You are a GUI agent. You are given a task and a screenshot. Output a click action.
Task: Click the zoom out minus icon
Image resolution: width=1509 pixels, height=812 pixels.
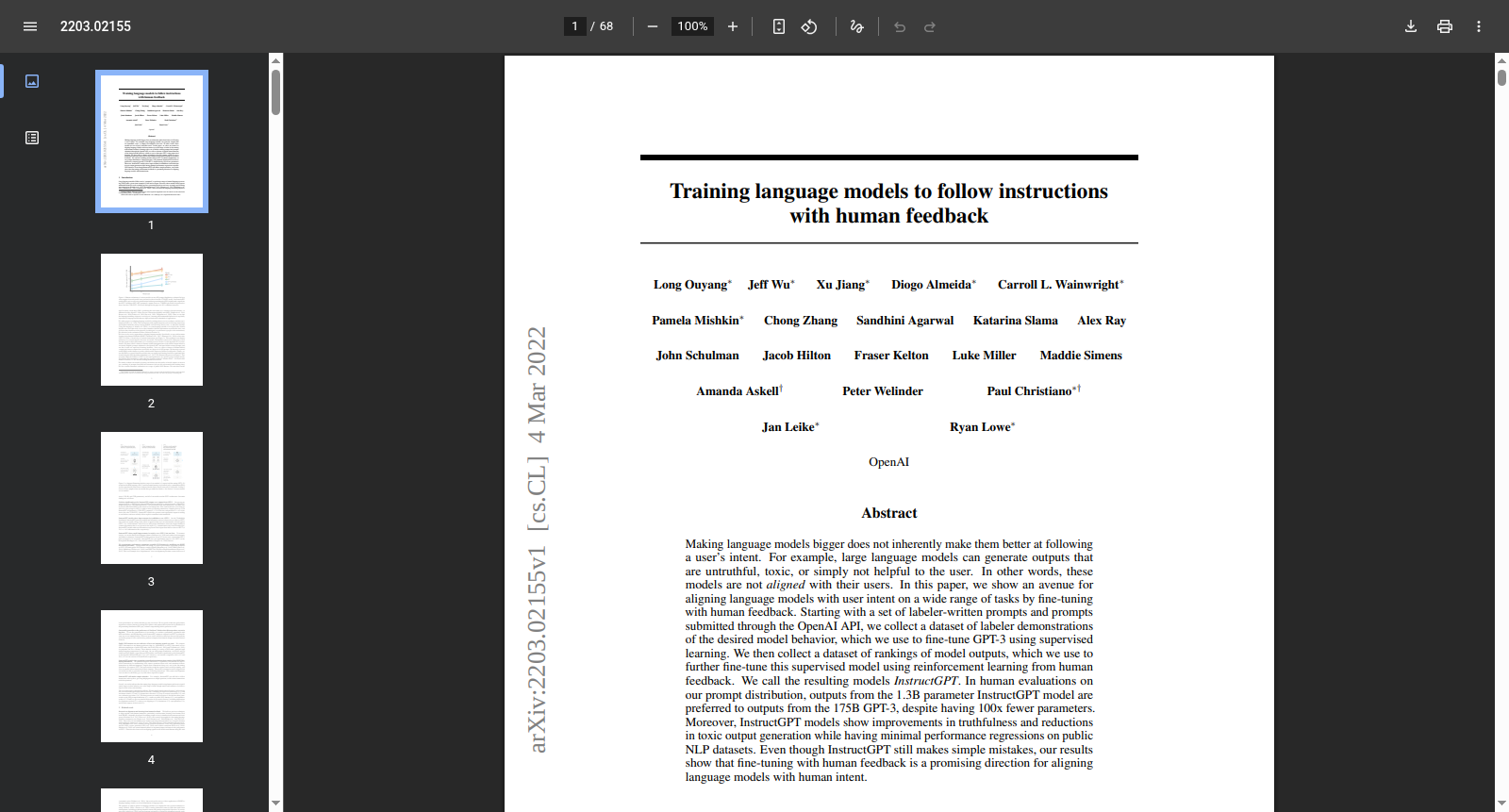[x=652, y=26]
